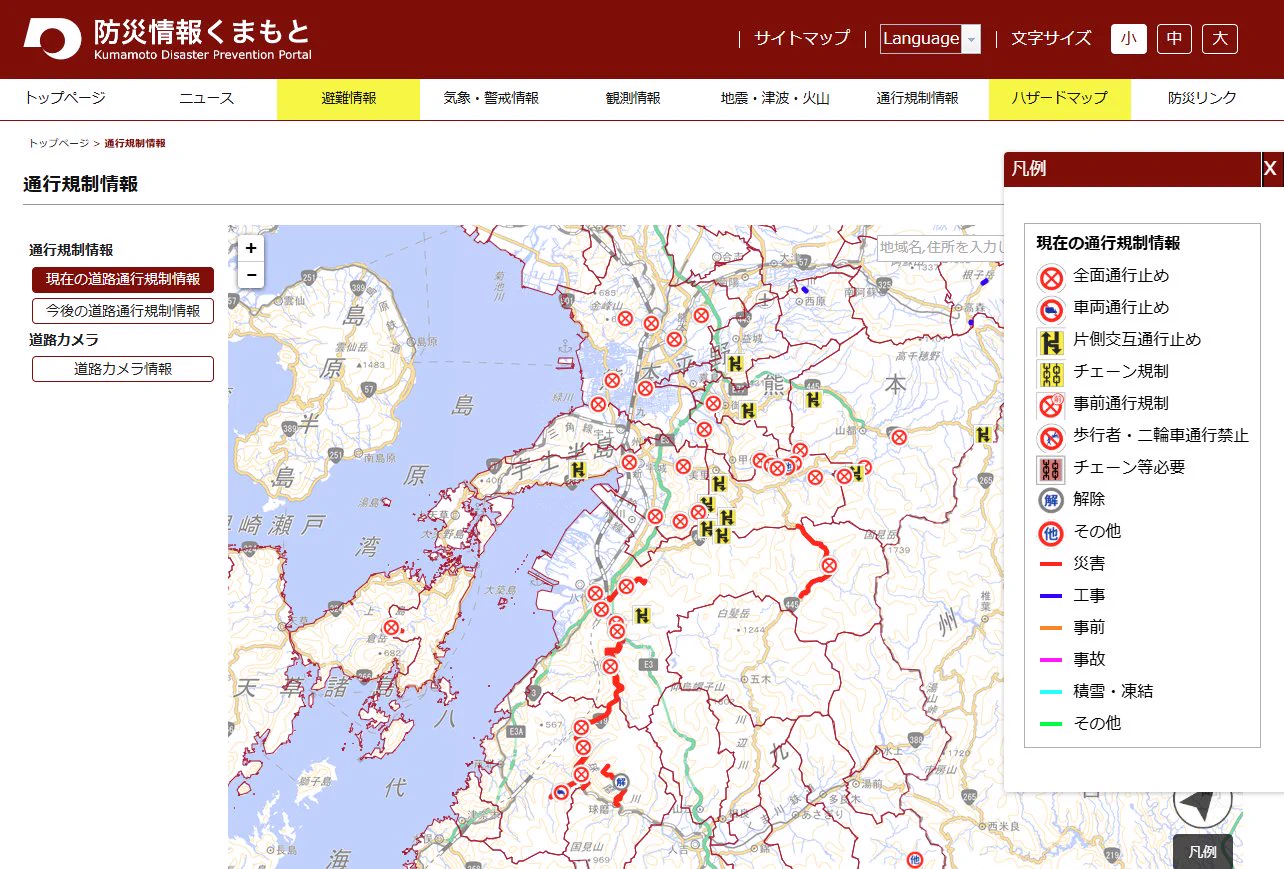Click the red 災害 line swatch in legend
The width and height of the screenshot is (1284, 869).
coord(1050,564)
